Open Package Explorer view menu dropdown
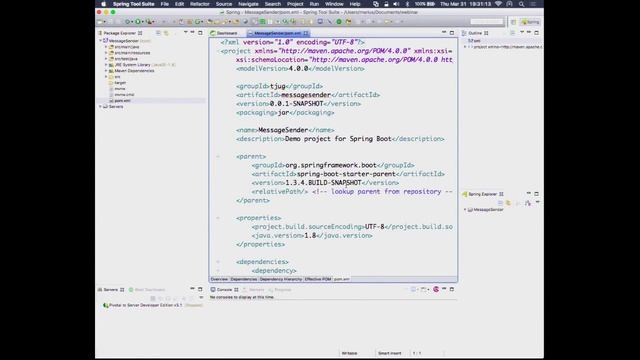The image size is (640, 360). coord(185,33)
